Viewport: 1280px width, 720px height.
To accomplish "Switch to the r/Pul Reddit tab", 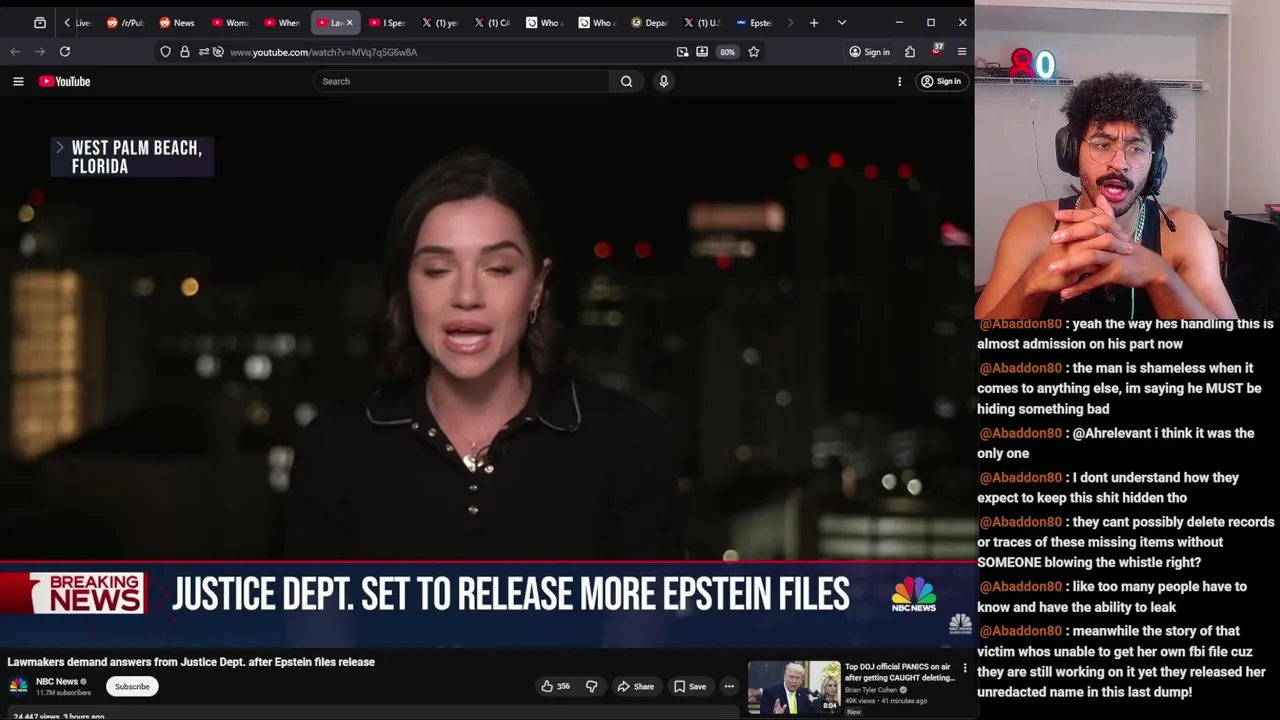I will [125, 22].
